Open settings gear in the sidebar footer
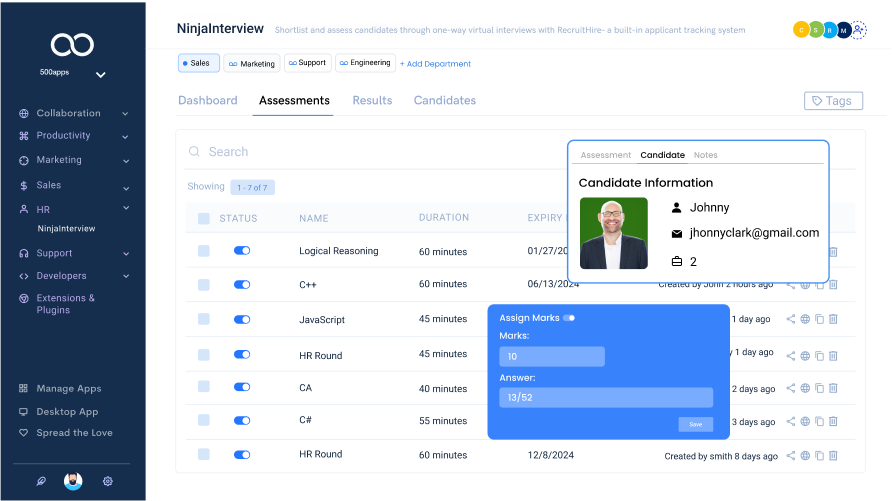The height and width of the screenshot is (501, 892). [x=108, y=481]
